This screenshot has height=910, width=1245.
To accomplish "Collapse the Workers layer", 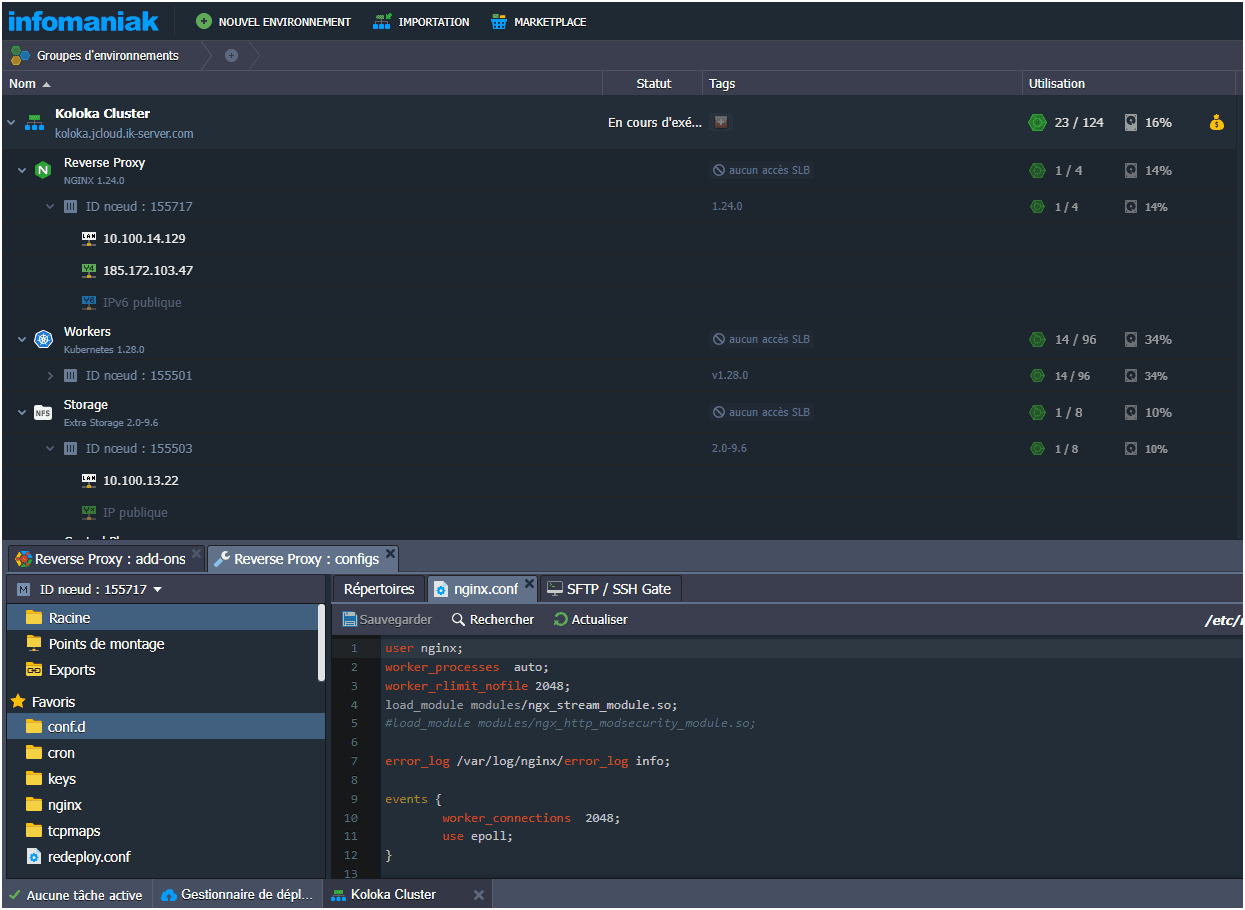I will tap(22, 340).
